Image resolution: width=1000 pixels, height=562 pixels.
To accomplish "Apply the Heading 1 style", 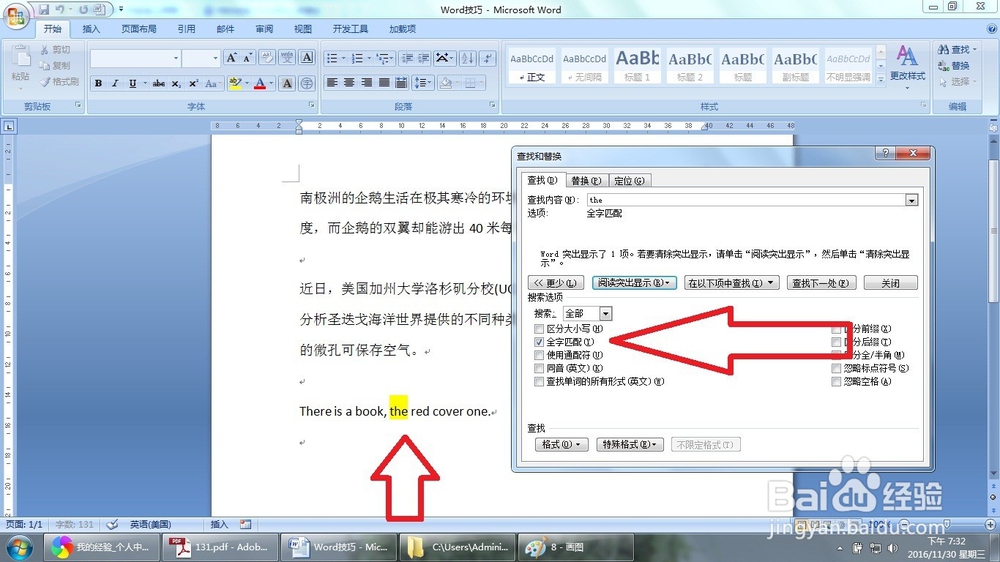I will coord(637,66).
